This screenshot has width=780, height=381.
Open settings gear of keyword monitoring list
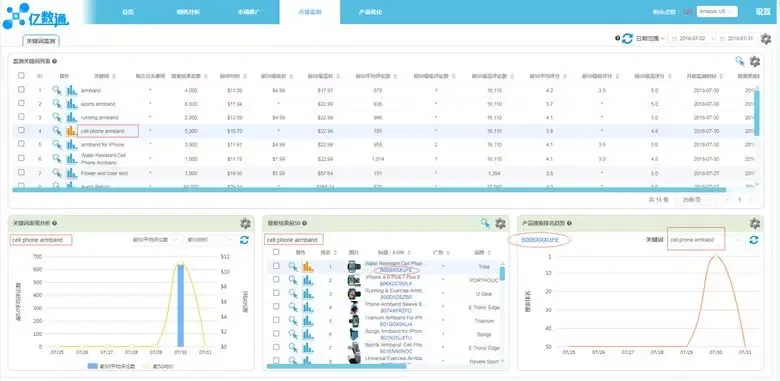755,61
